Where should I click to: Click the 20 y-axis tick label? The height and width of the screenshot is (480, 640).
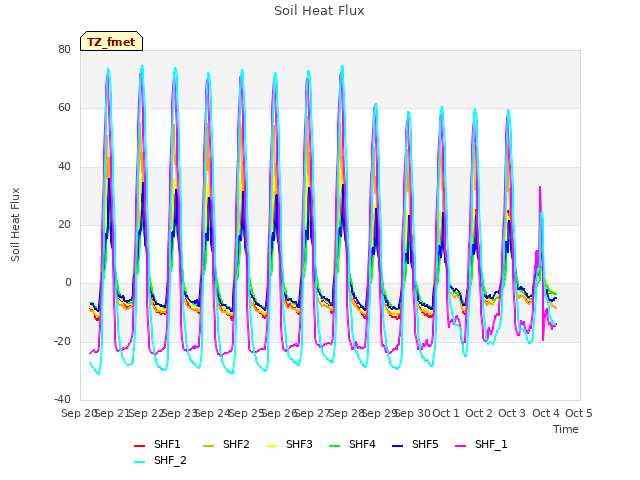pyautogui.click(x=64, y=224)
